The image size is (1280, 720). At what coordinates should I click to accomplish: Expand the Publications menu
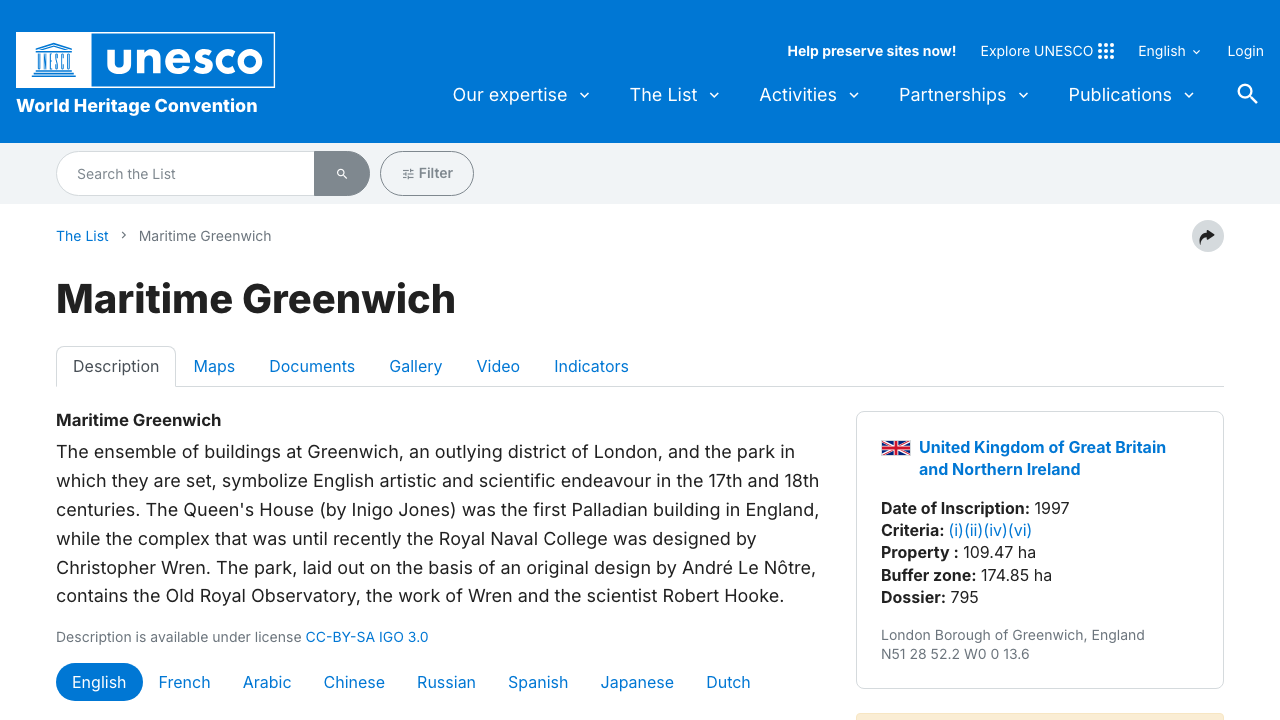1132,95
